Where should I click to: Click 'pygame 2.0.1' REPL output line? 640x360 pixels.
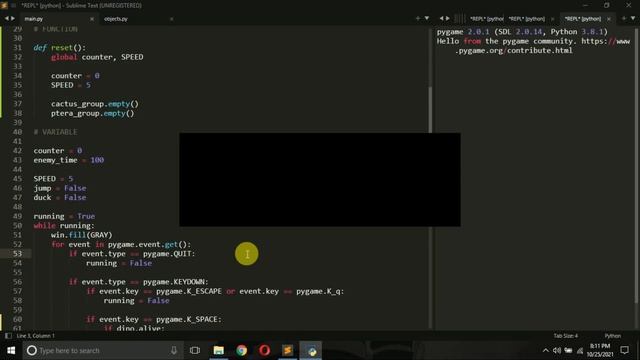[522, 31]
